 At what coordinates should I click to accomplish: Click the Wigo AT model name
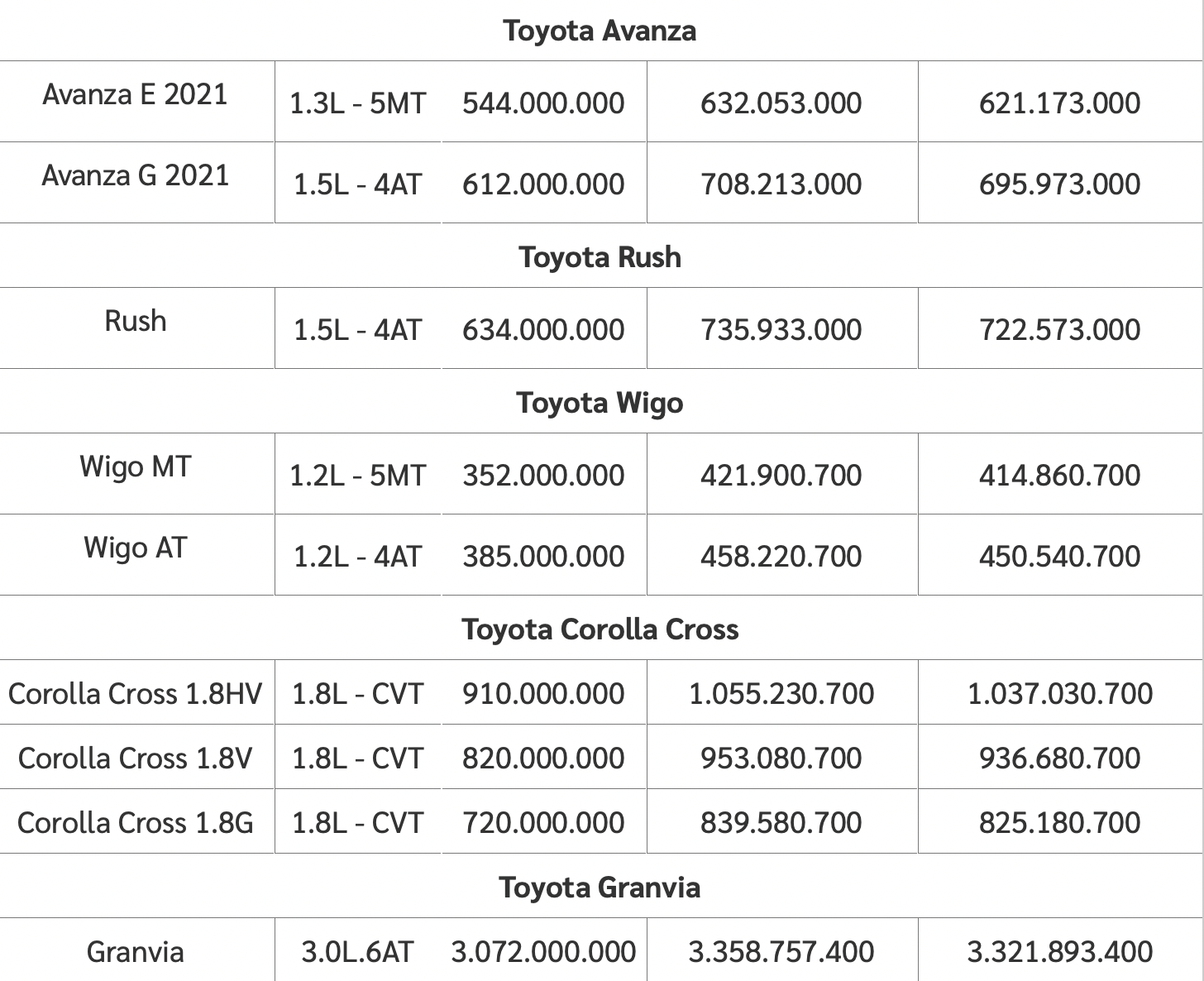click(x=135, y=548)
